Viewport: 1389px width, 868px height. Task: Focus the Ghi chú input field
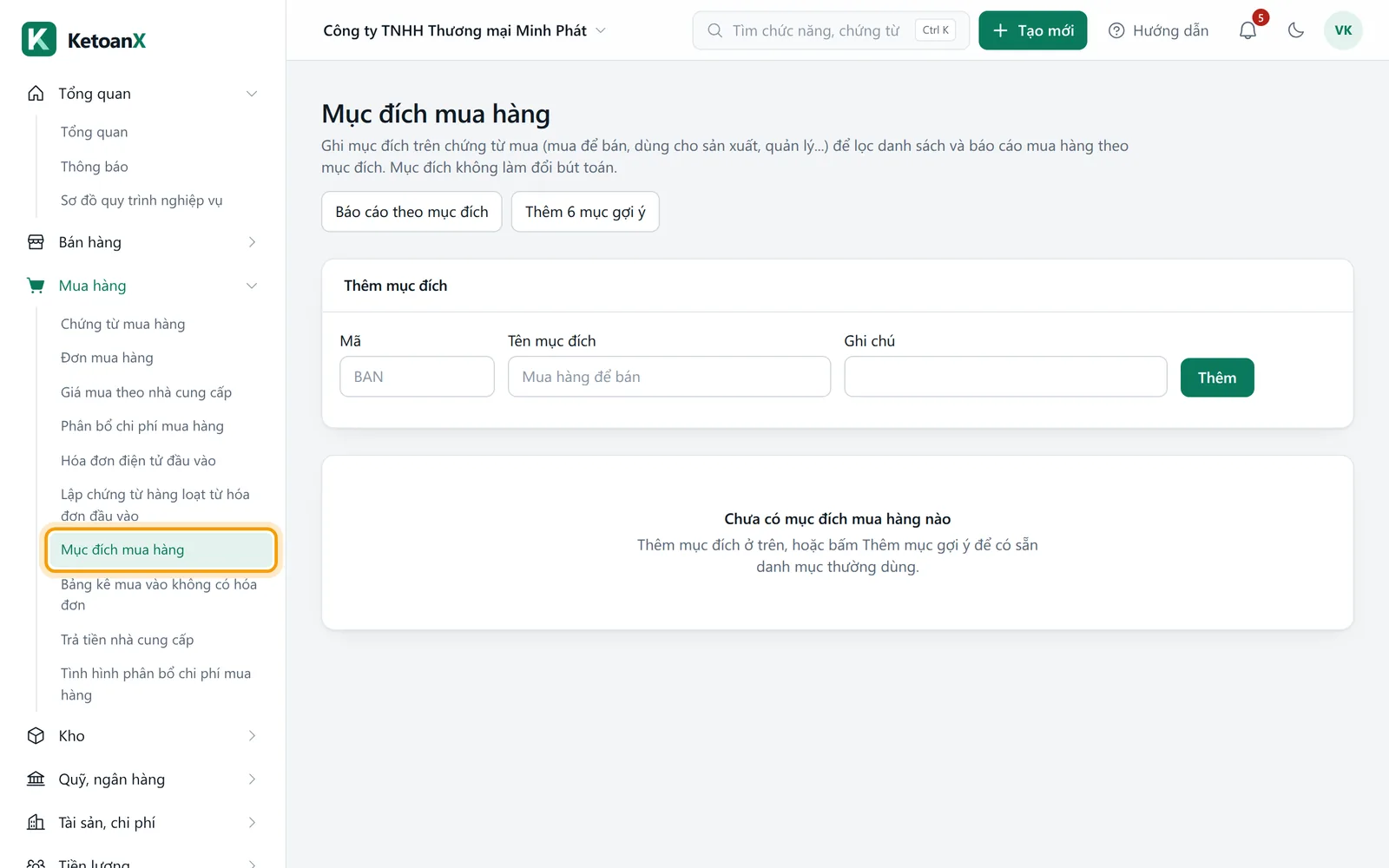click(x=1005, y=377)
